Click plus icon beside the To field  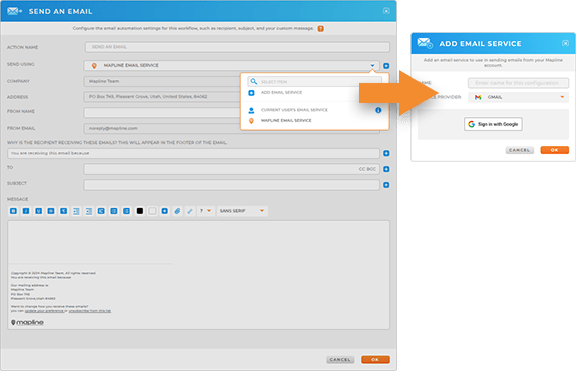pos(386,169)
